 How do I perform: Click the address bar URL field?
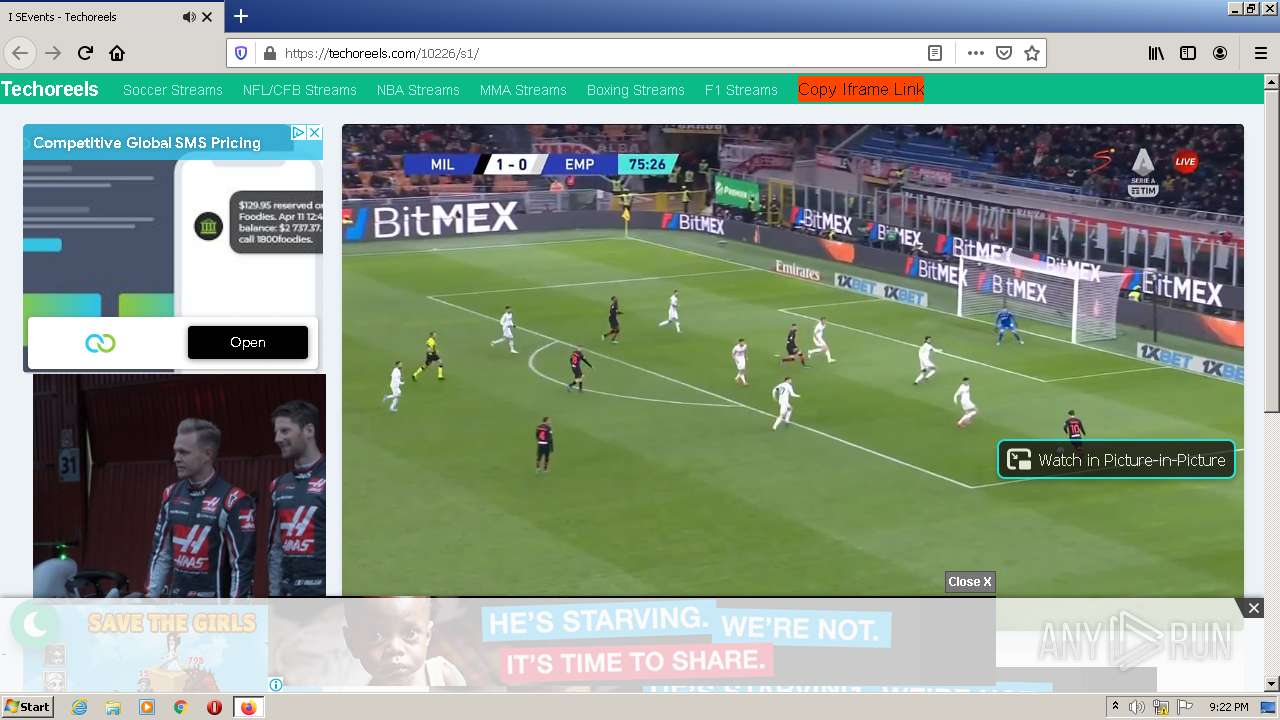click(600, 53)
